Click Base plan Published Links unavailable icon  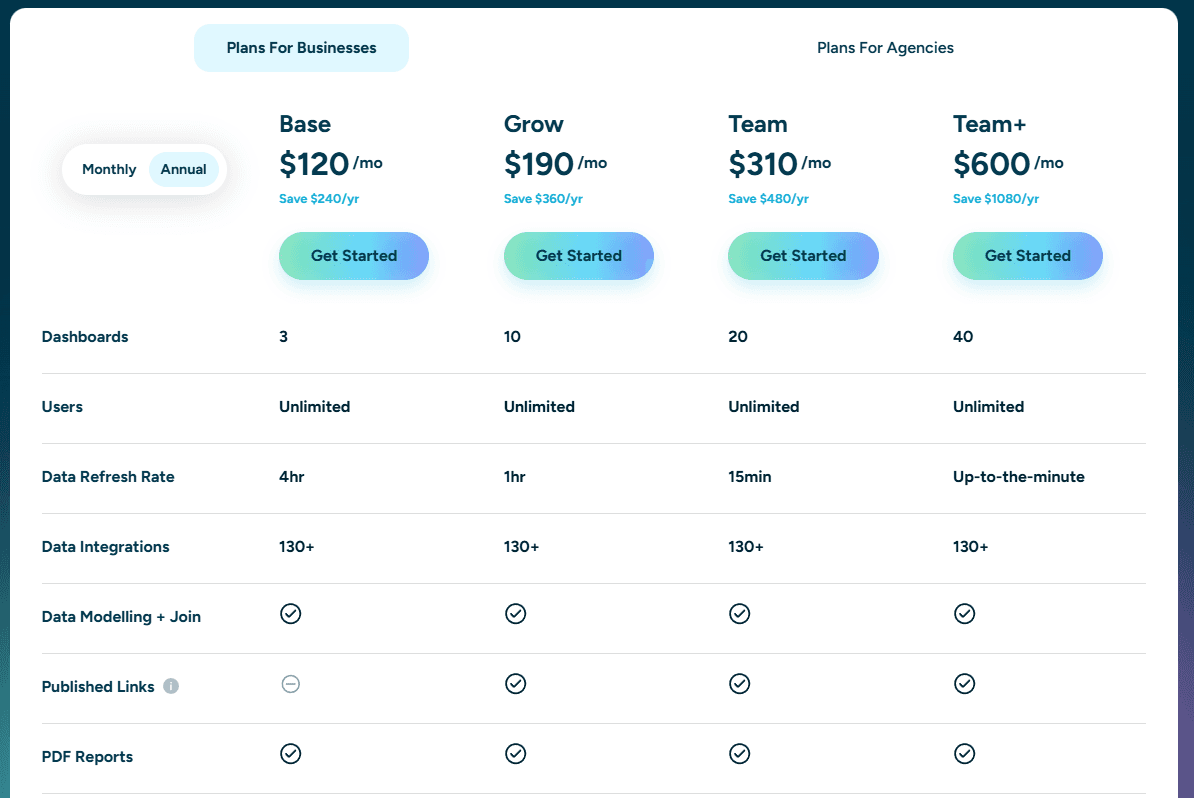pyautogui.click(x=290, y=684)
